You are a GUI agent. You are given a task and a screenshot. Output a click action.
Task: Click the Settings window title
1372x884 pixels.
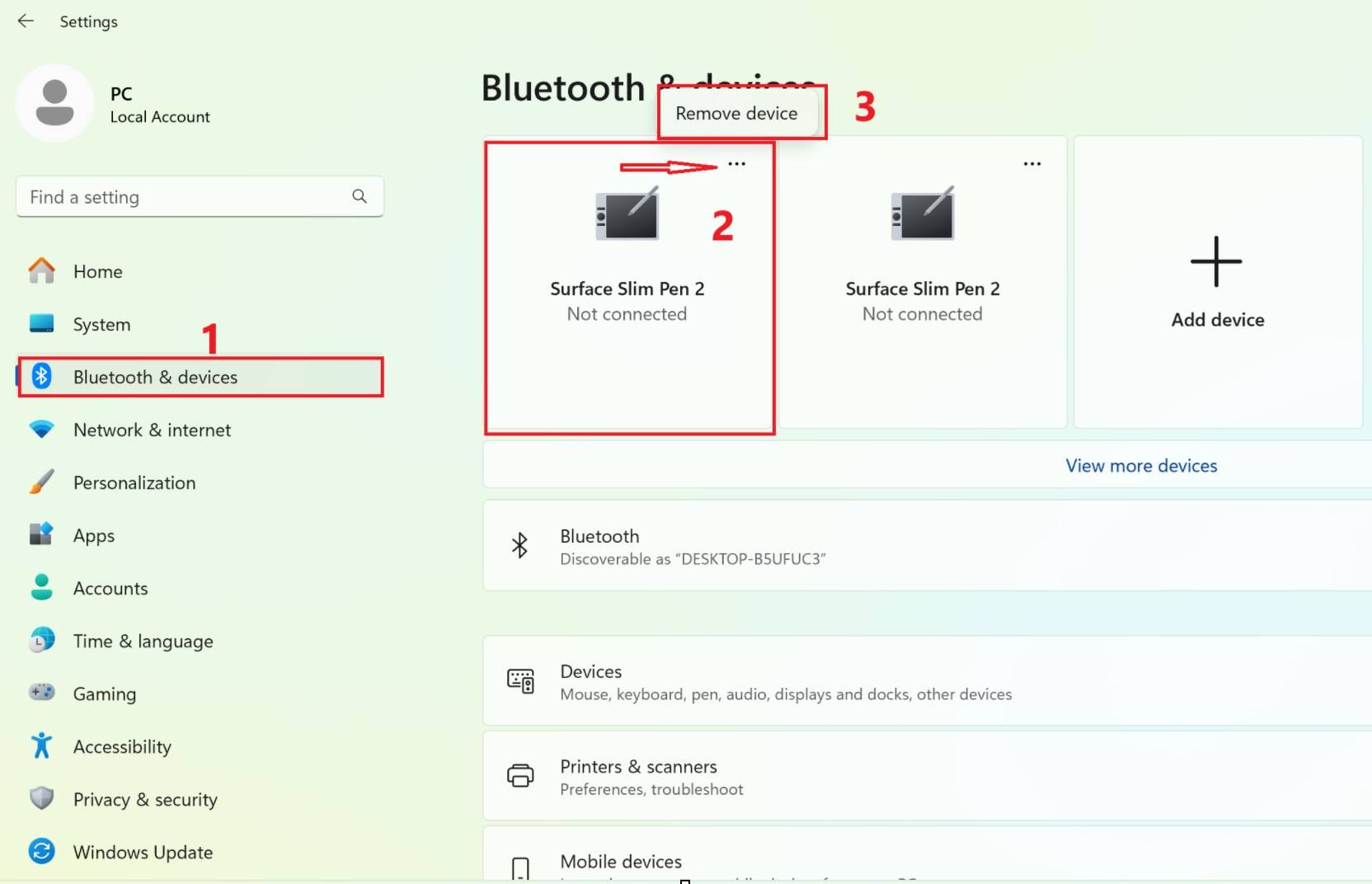coord(88,21)
